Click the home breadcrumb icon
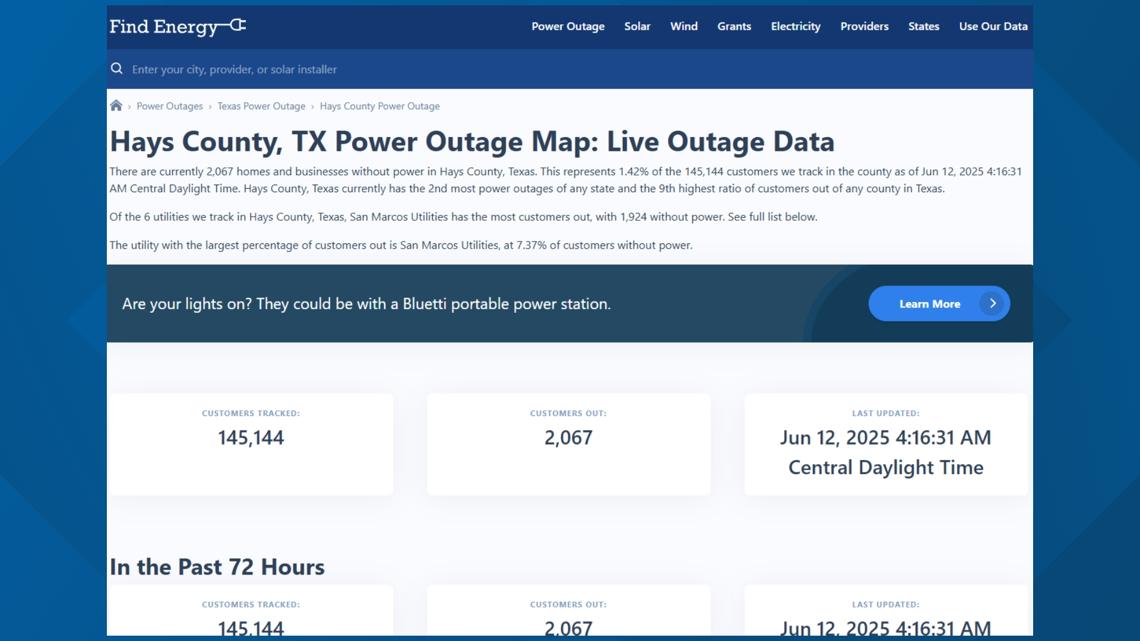 [116, 105]
